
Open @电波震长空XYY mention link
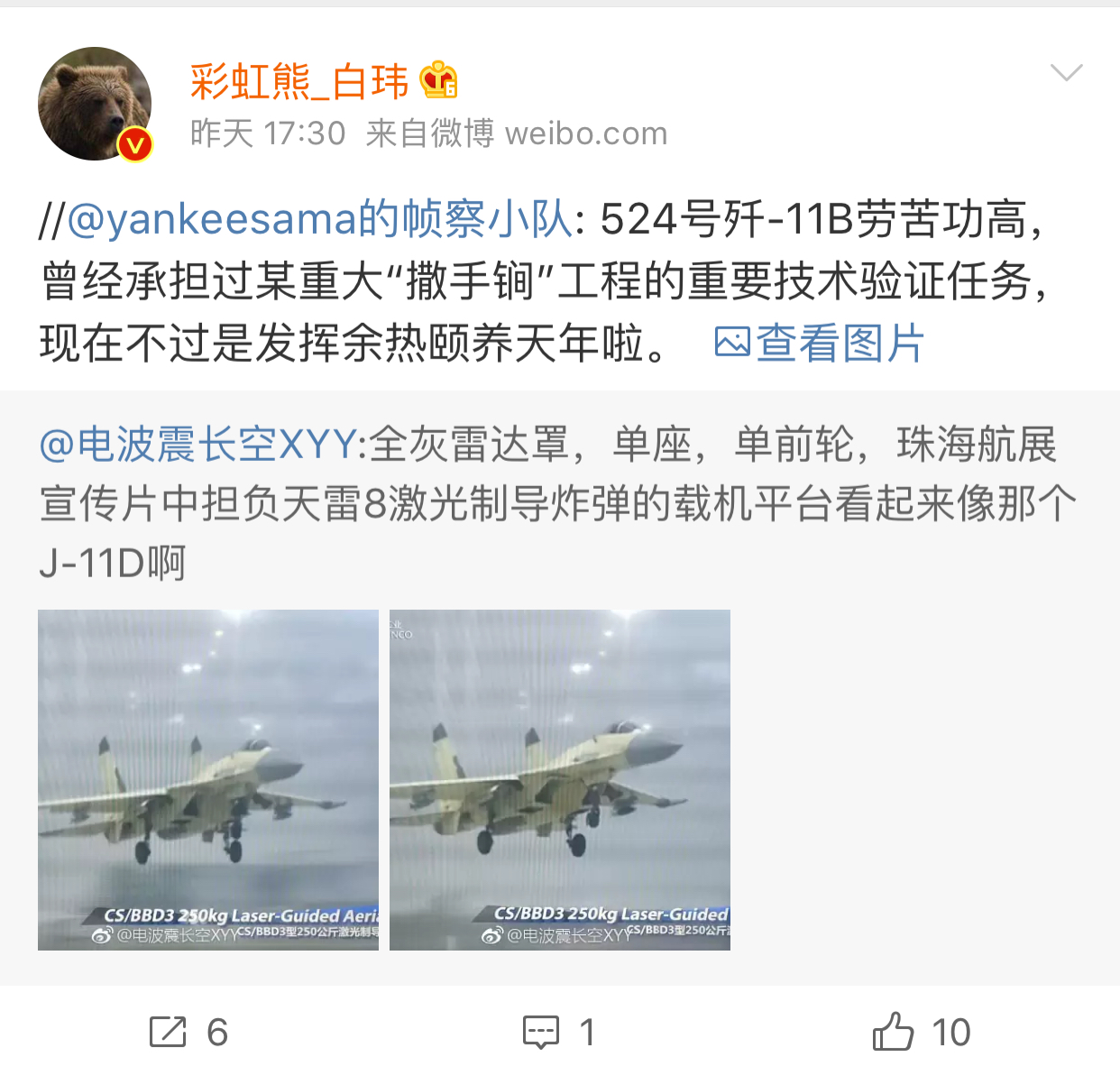pyautogui.click(x=198, y=445)
